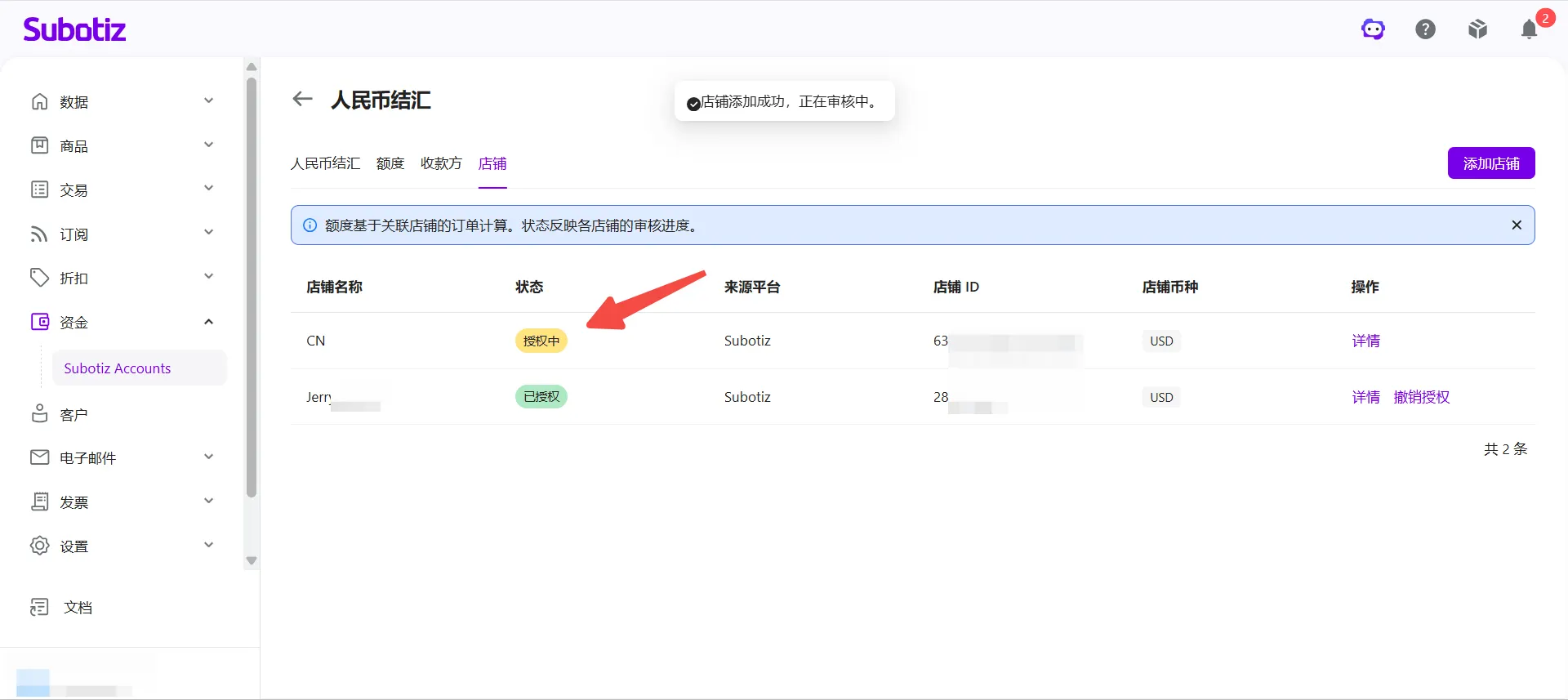Expand the 订阅 menu chevron

coord(208,233)
